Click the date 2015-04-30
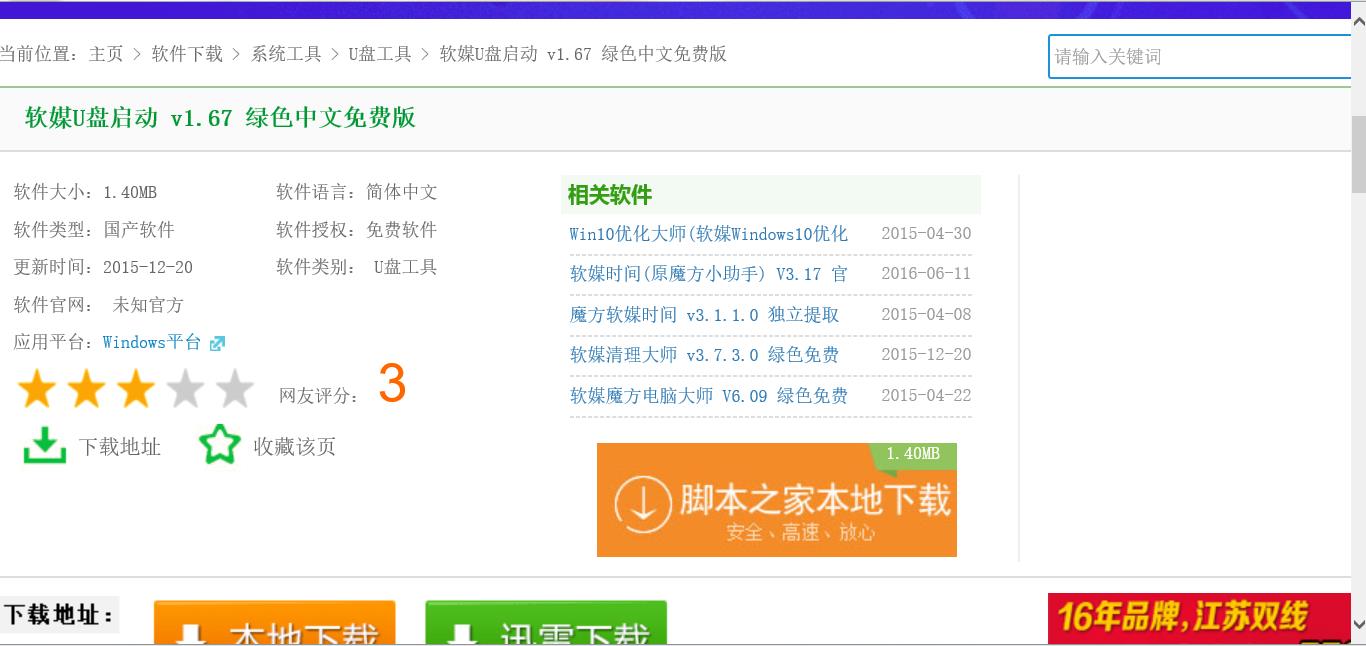Viewport: 1366px width, 646px height. point(926,233)
